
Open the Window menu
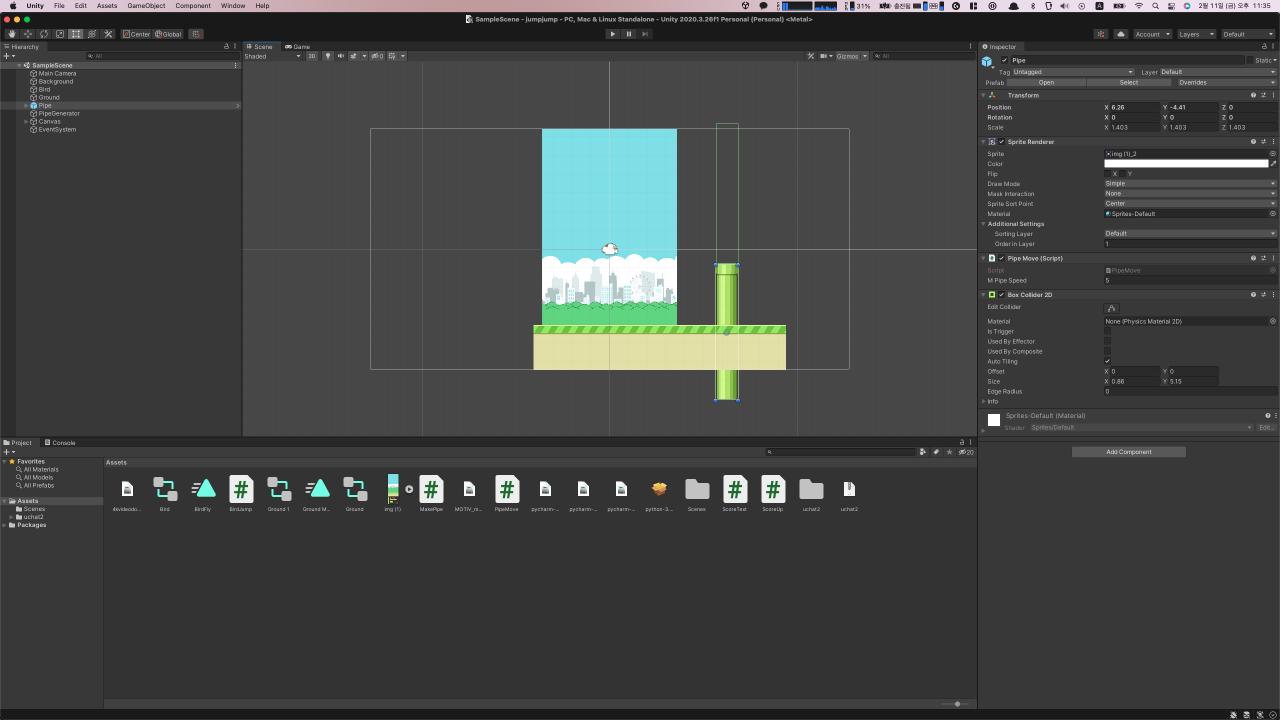[233, 6]
